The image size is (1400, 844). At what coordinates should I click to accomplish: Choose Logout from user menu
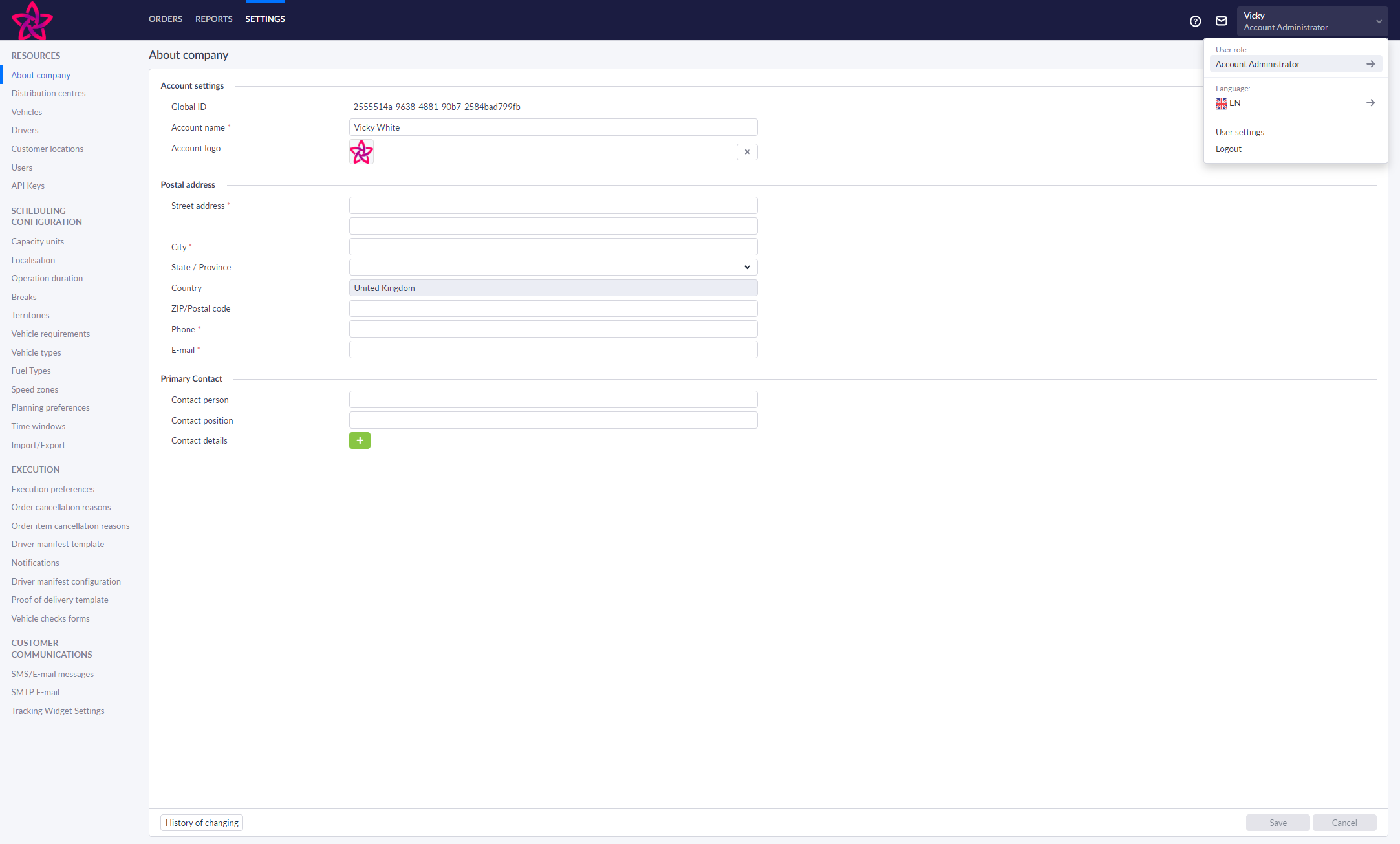1228,149
